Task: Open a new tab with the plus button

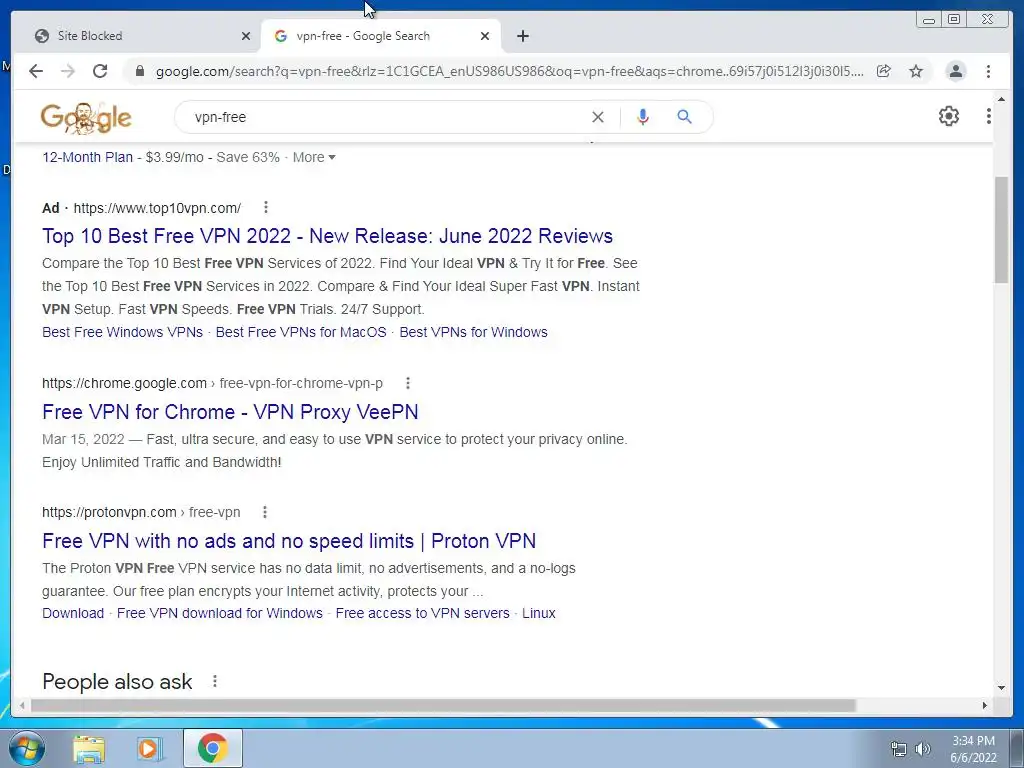Action: 522,36
